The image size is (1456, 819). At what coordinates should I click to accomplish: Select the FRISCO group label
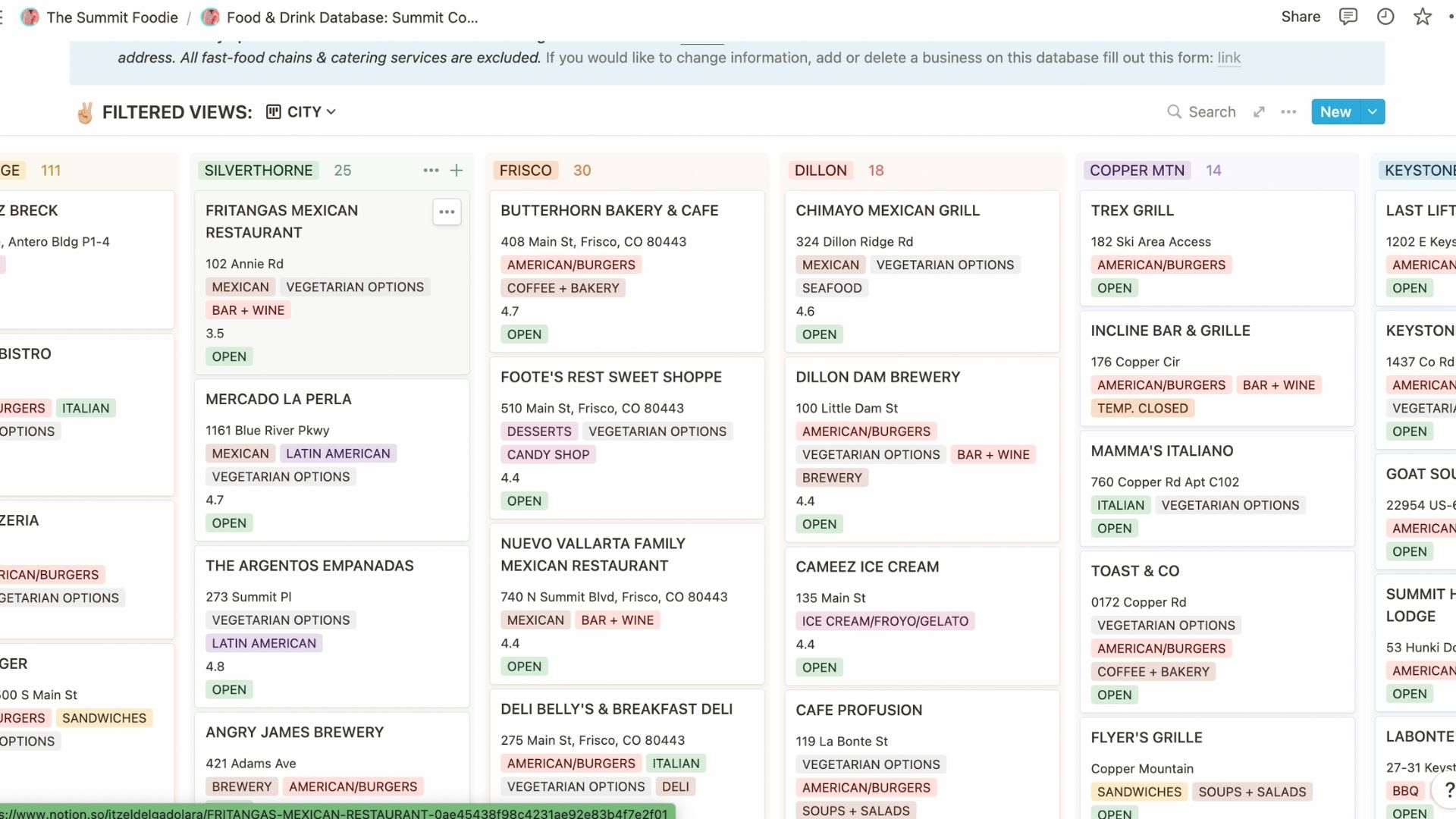[526, 171]
